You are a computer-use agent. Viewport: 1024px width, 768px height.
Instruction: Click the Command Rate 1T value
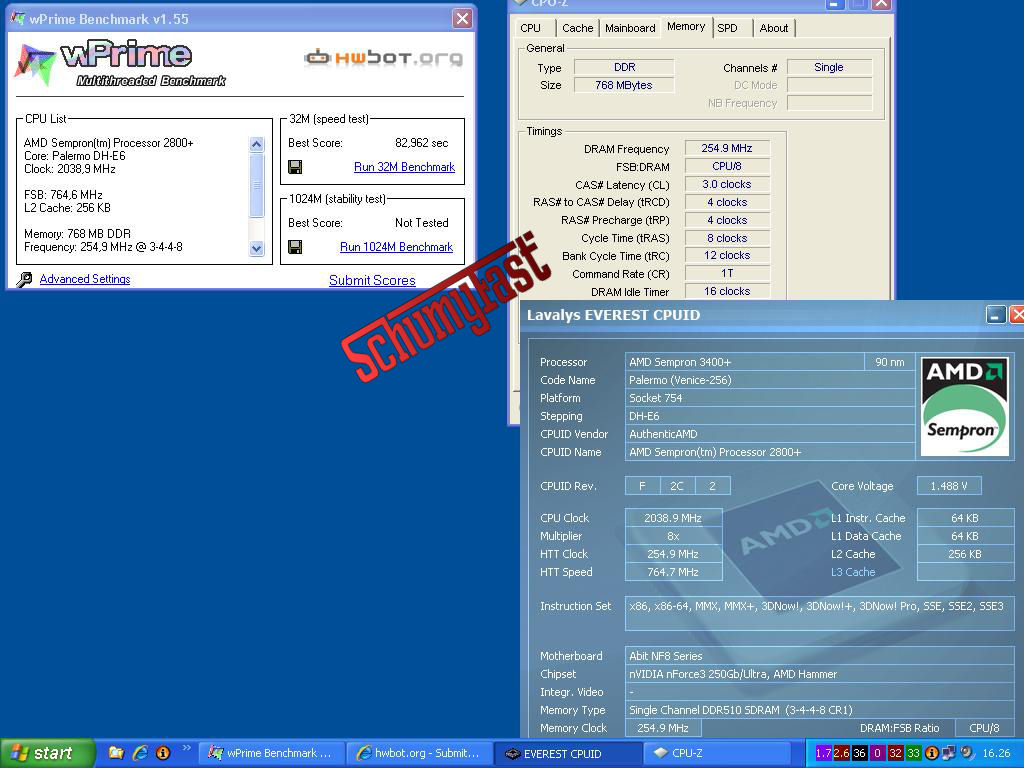pyautogui.click(x=727, y=274)
